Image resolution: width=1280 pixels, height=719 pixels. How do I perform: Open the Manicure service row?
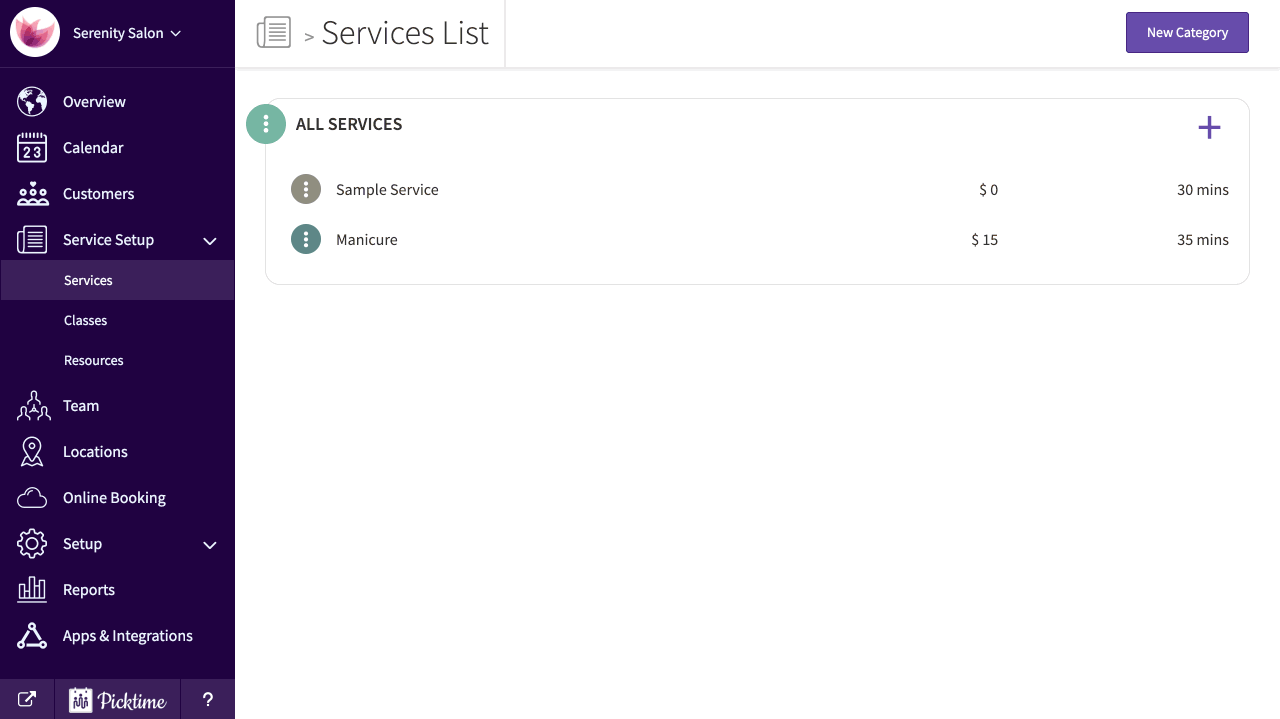(x=367, y=240)
